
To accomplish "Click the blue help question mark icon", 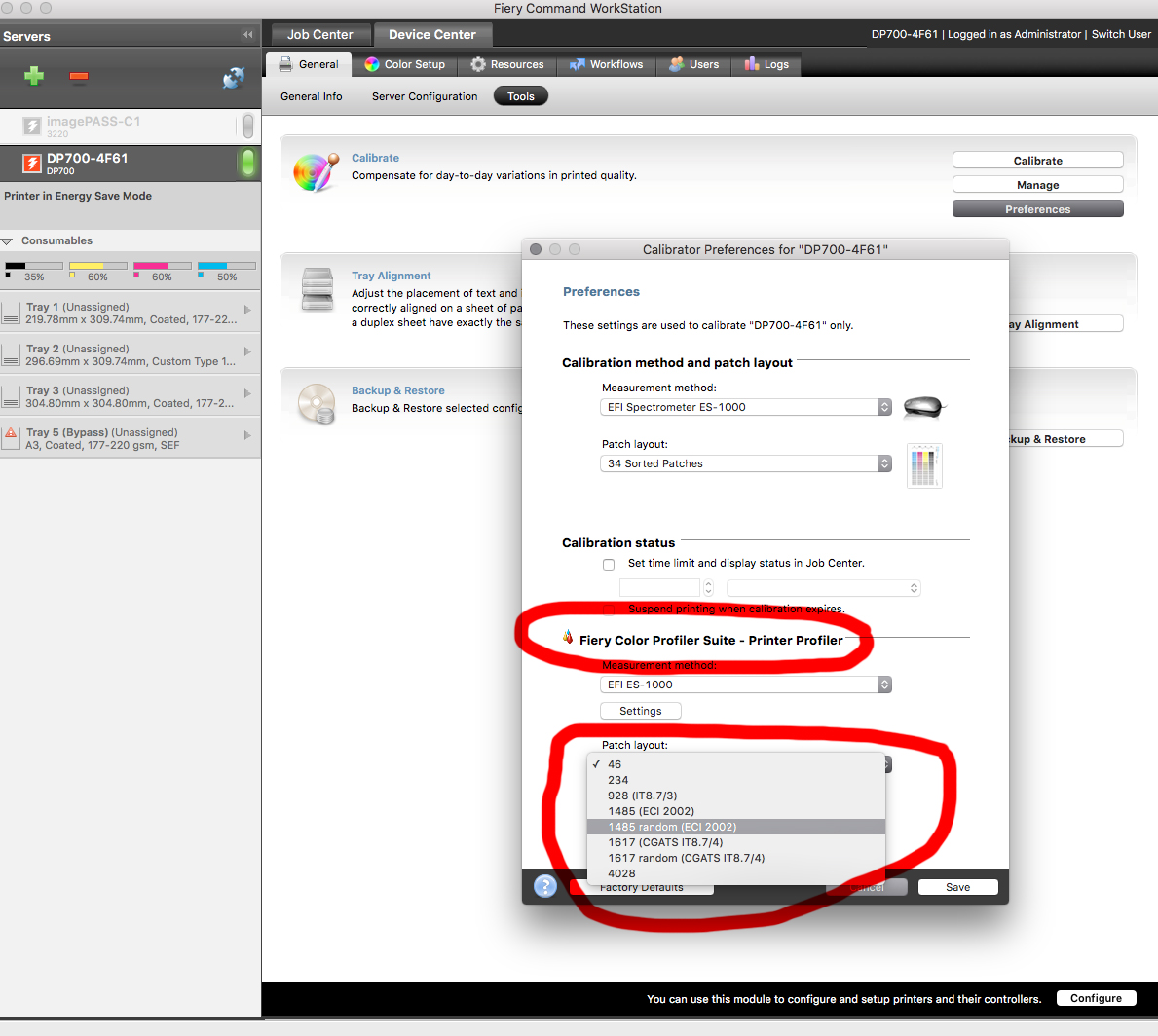I will (x=545, y=886).
